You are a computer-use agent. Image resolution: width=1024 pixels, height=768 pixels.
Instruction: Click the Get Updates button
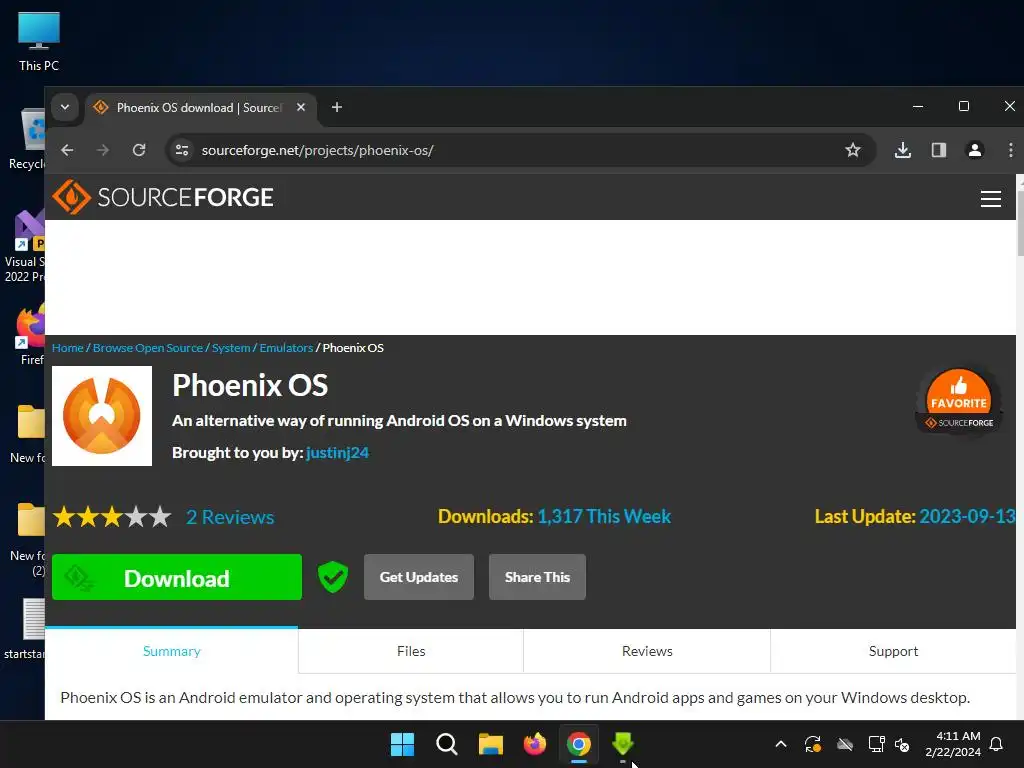point(419,577)
